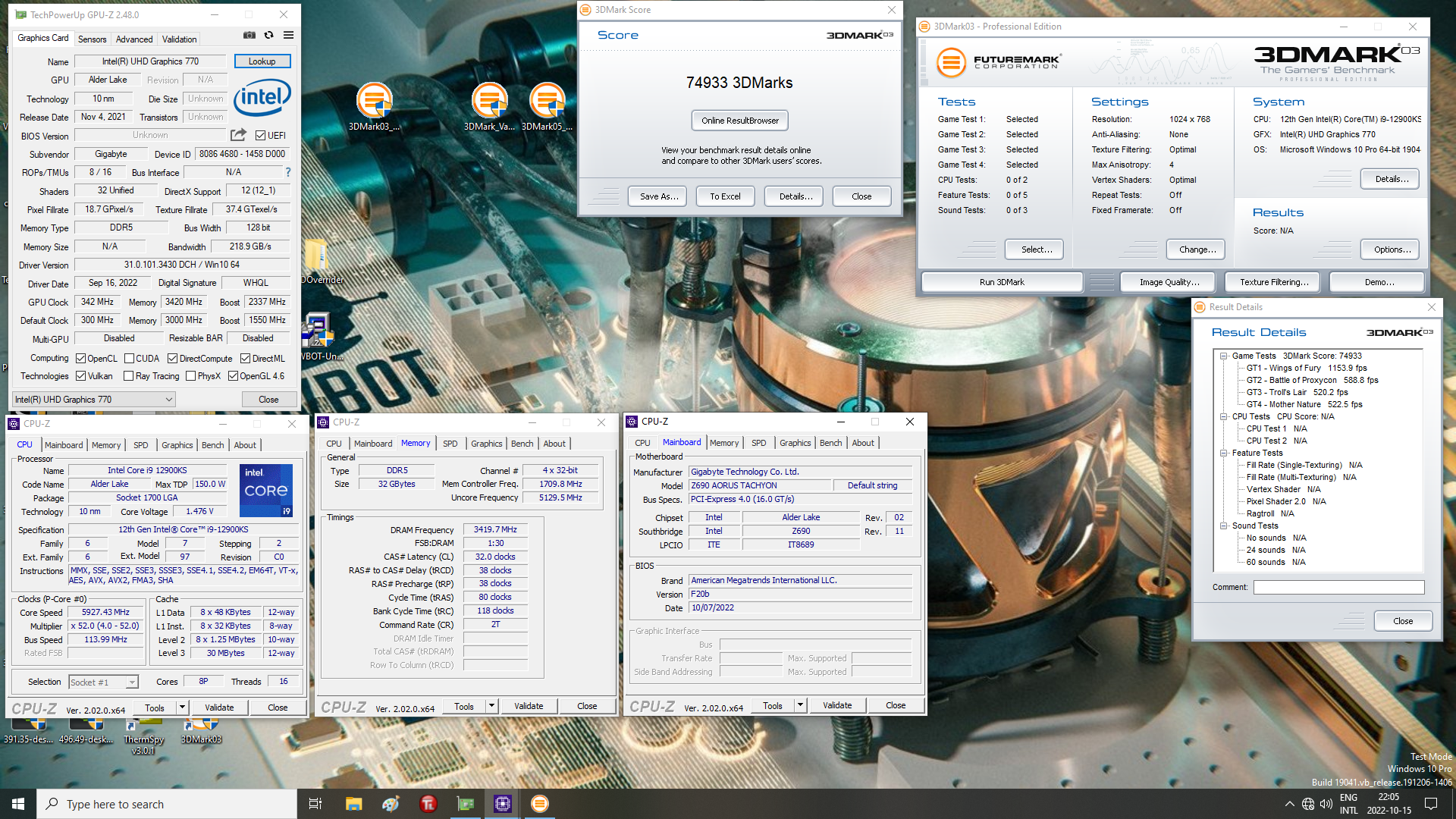Toggle the UEFI checkbox in GPU-Z
The height and width of the screenshot is (819, 1456).
tap(260, 136)
